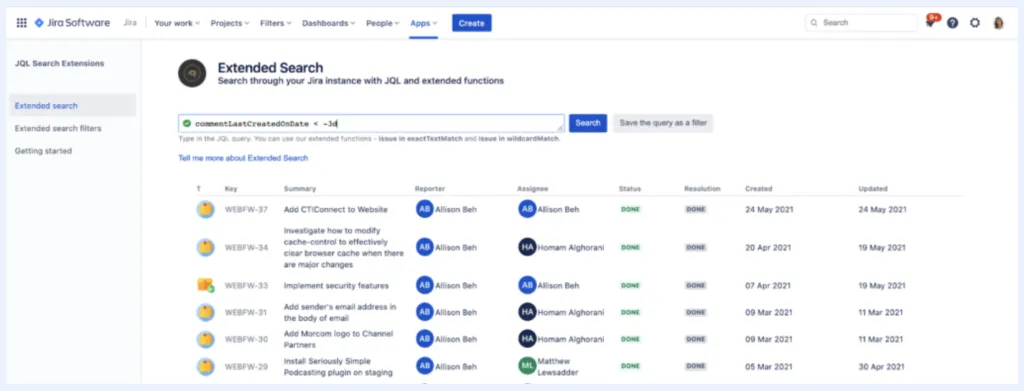The image size is (1024, 391).
Task: Click the issue type icon for WEBFW-34
Action: click(x=206, y=247)
